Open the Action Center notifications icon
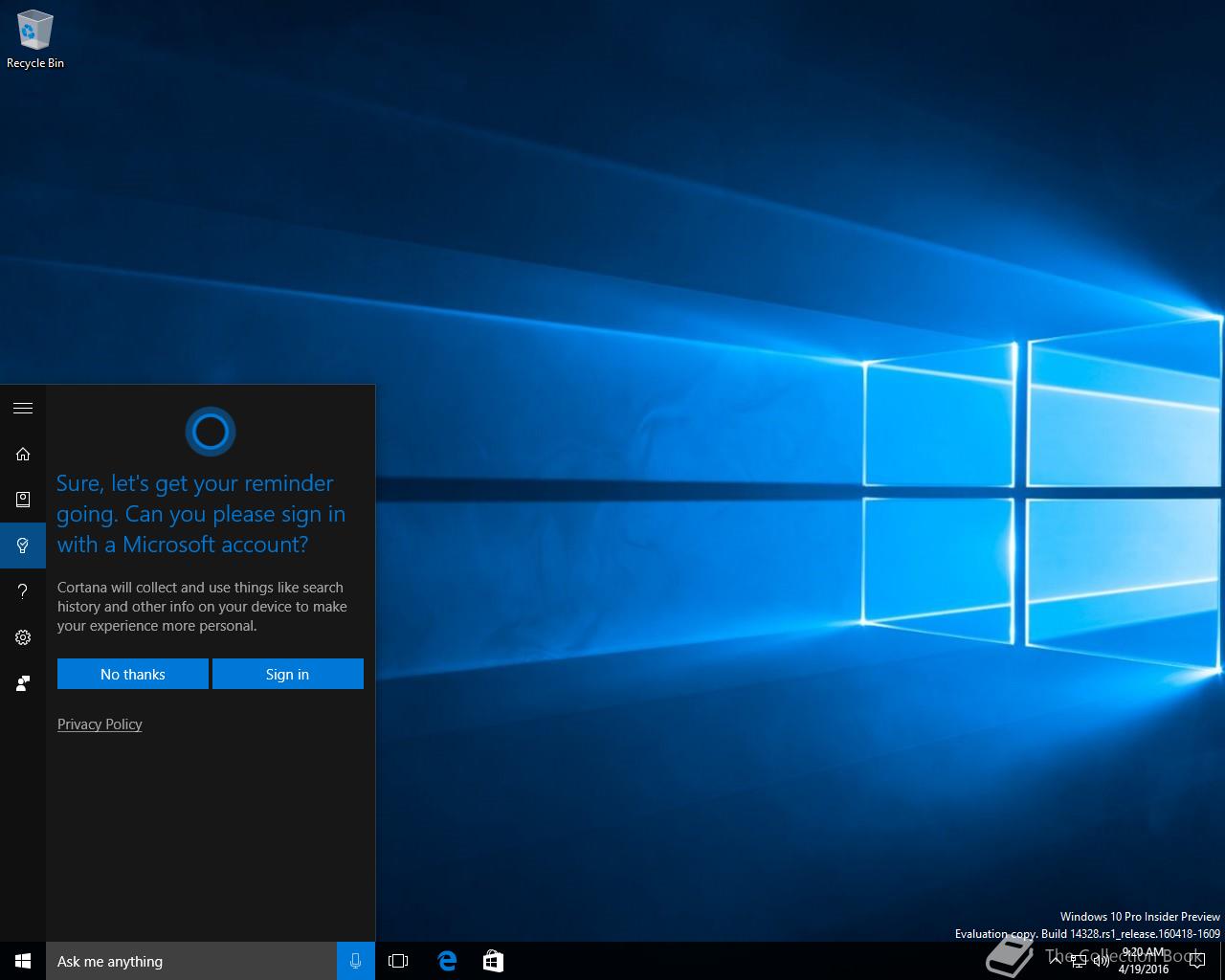 coord(1197,961)
